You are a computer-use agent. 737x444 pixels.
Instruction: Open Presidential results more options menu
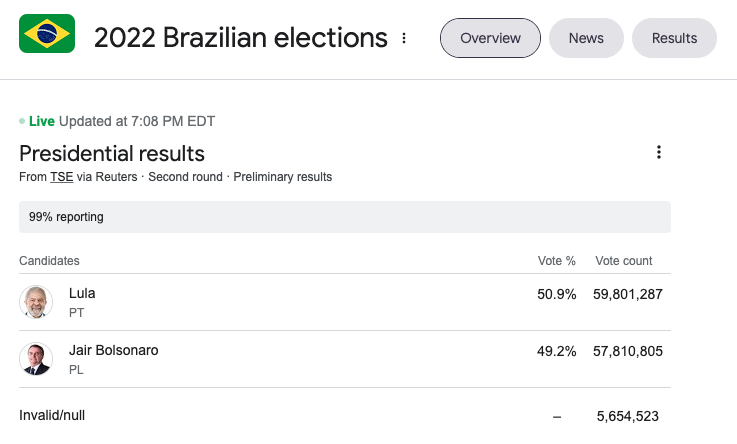pyautogui.click(x=658, y=152)
